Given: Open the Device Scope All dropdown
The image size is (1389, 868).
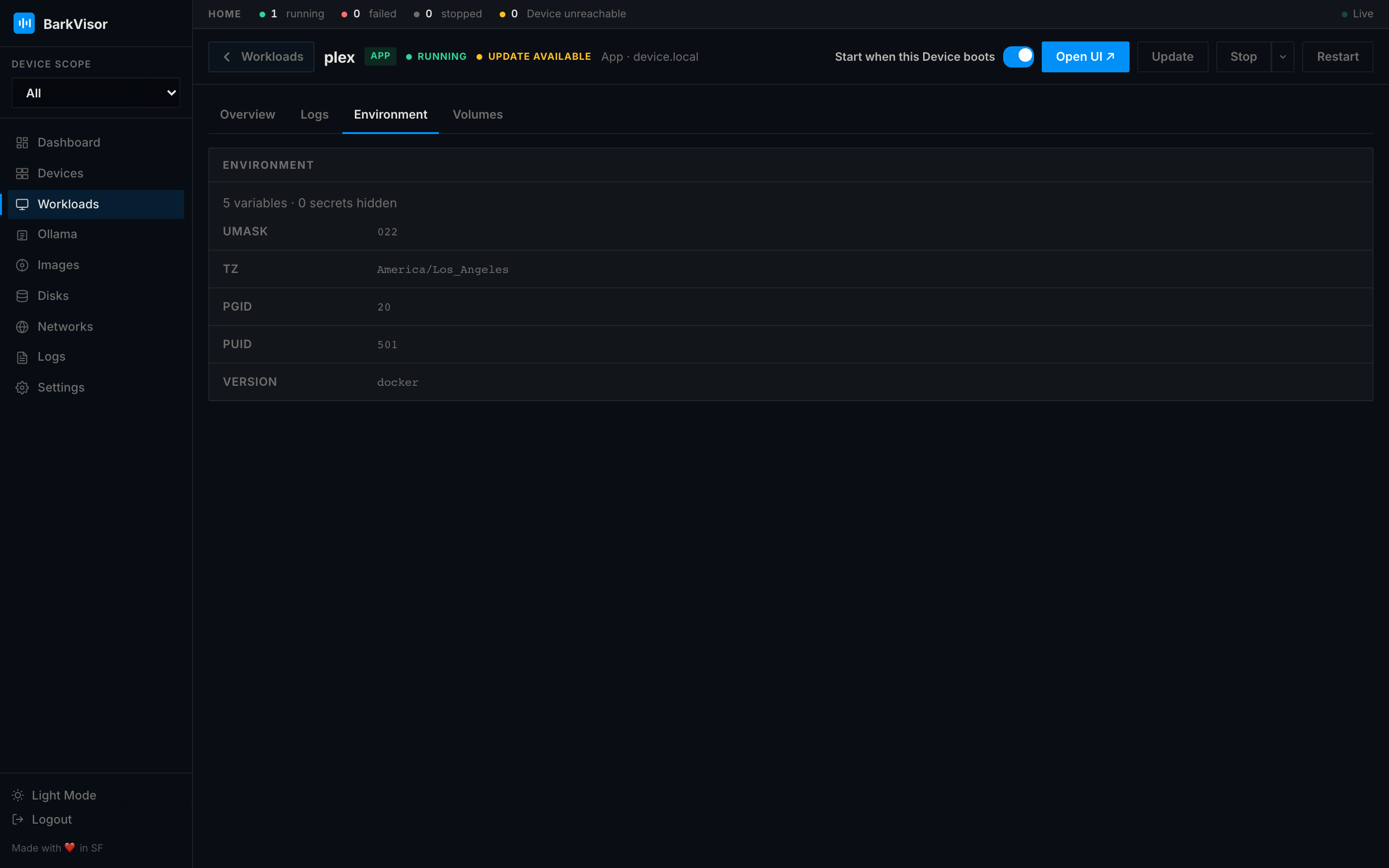Looking at the screenshot, I should tap(96, 93).
